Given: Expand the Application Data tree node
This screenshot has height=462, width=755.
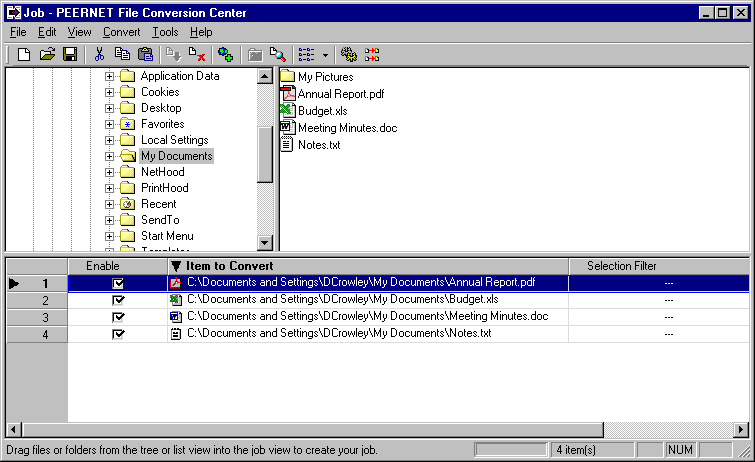Looking at the screenshot, I should [x=110, y=76].
